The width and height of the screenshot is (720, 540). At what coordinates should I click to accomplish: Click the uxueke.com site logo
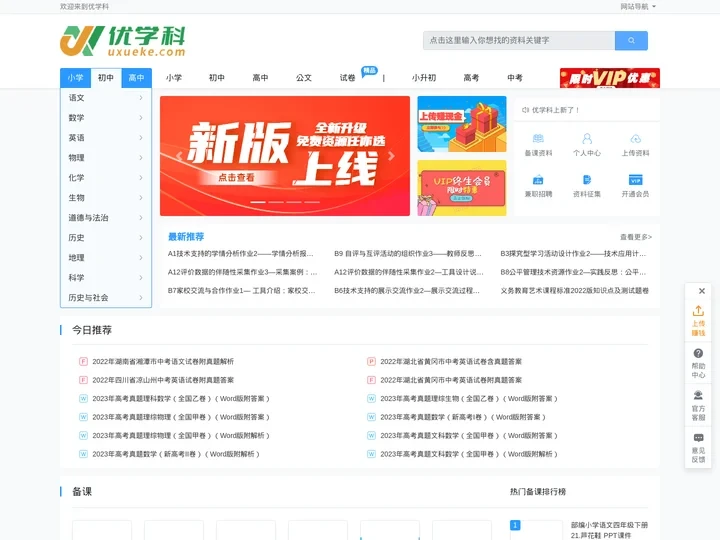[123, 41]
